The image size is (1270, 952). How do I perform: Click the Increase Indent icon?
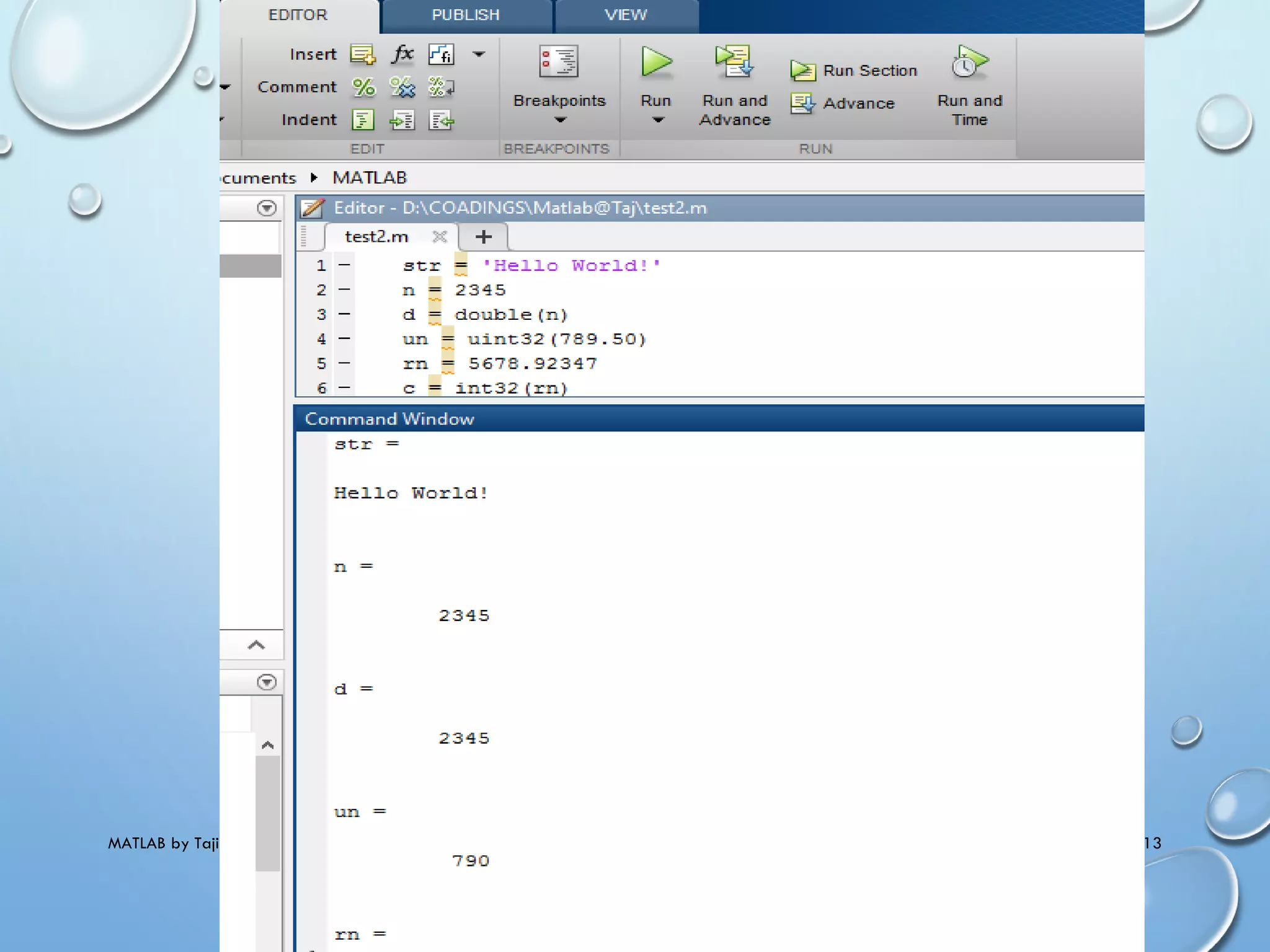[x=402, y=120]
